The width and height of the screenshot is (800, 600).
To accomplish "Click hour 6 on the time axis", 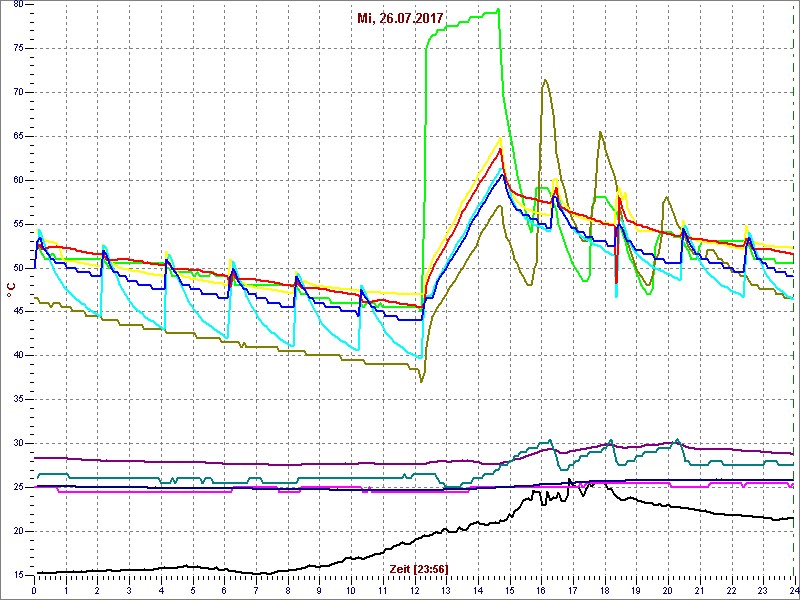I will [224, 590].
